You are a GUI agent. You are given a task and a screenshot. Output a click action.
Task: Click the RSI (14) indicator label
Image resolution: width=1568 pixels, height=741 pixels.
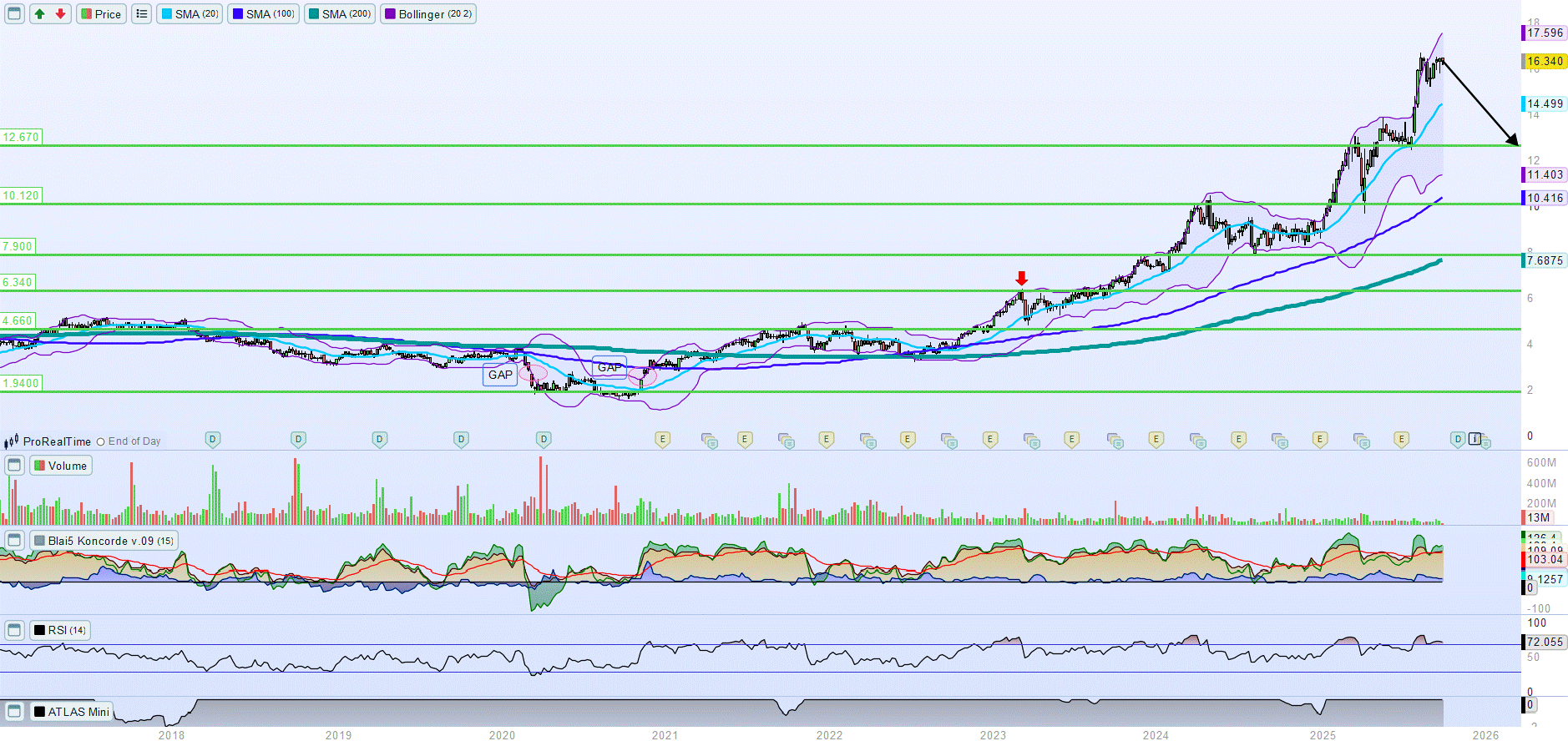(x=60, y=630)
